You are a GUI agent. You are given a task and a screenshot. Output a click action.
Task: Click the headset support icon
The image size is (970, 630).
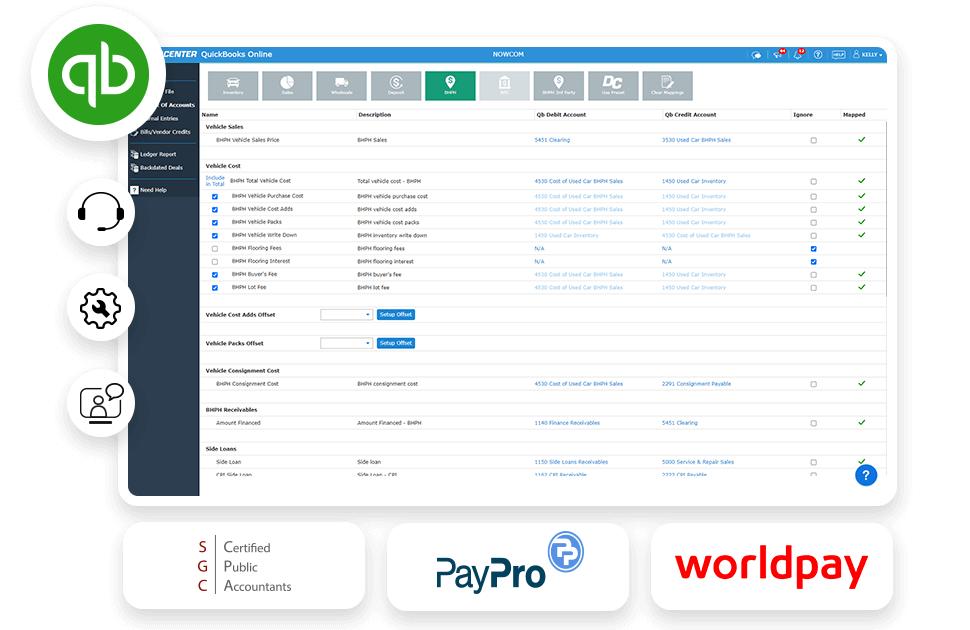click(x=101, y=212)
